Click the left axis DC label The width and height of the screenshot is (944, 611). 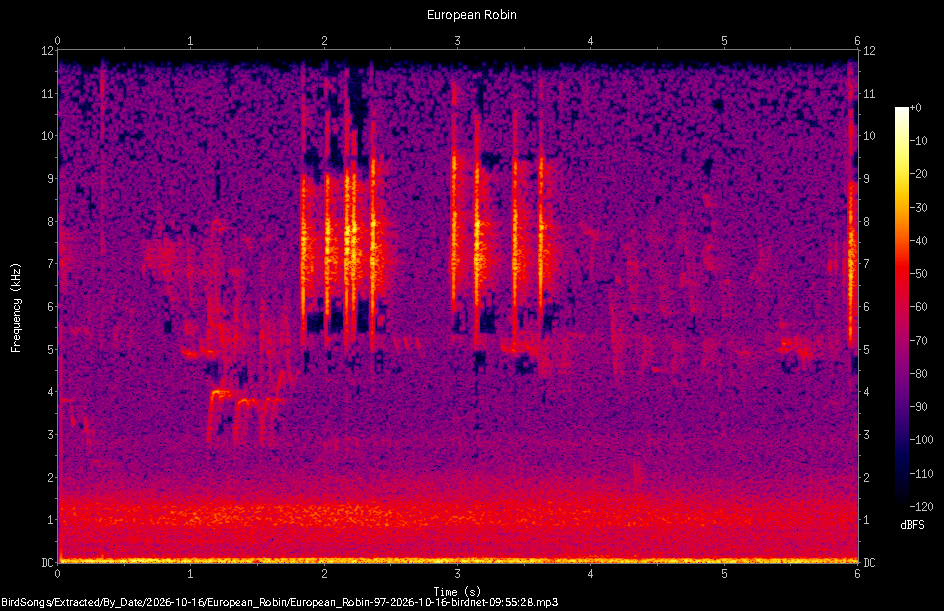(x=47, y=562)
